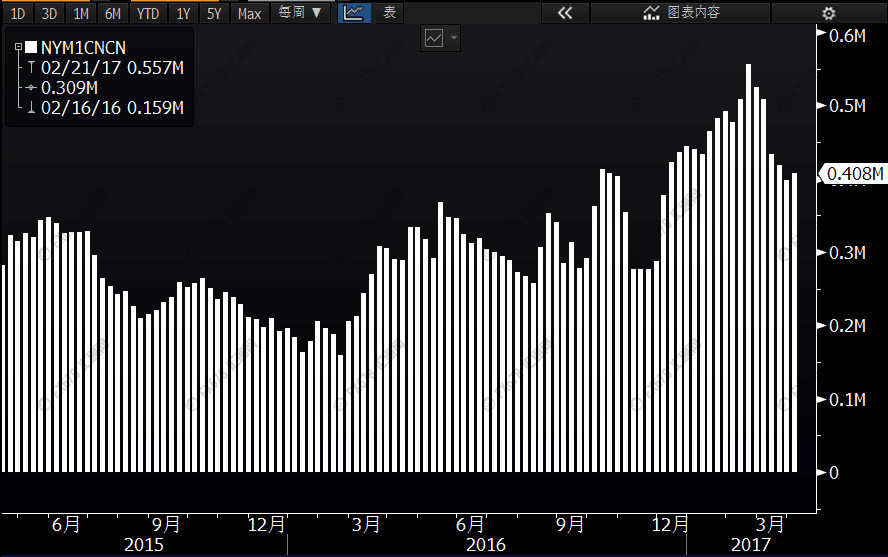Select the YTD time range

tap(147, 13)
